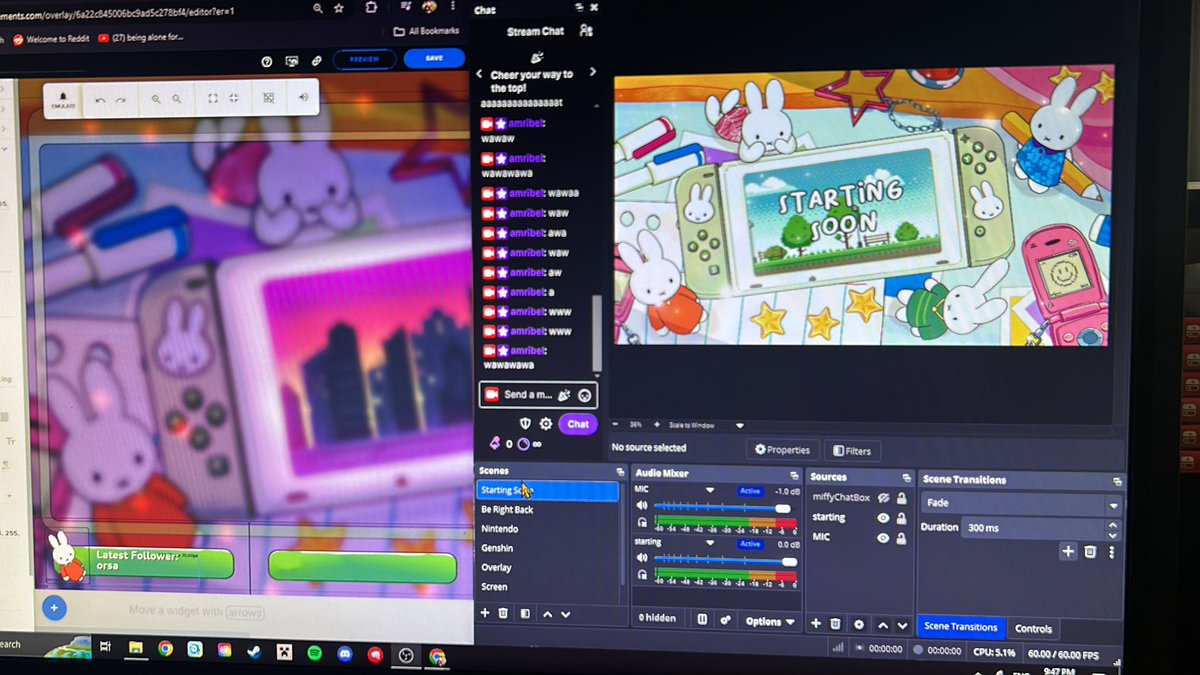Redo change in overlay editor toolbar
The width and height of the screenshot is (1200, 675).
121,100
